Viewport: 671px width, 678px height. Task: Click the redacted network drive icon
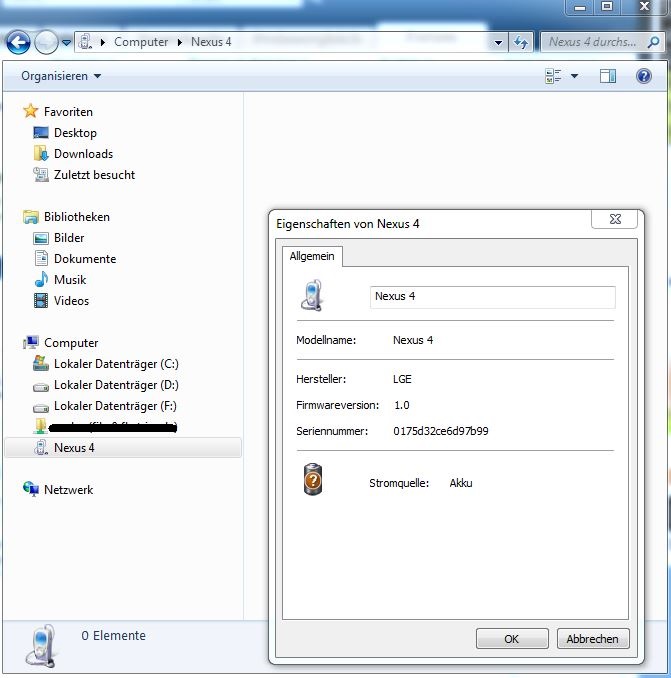click(x=40, y=426)
